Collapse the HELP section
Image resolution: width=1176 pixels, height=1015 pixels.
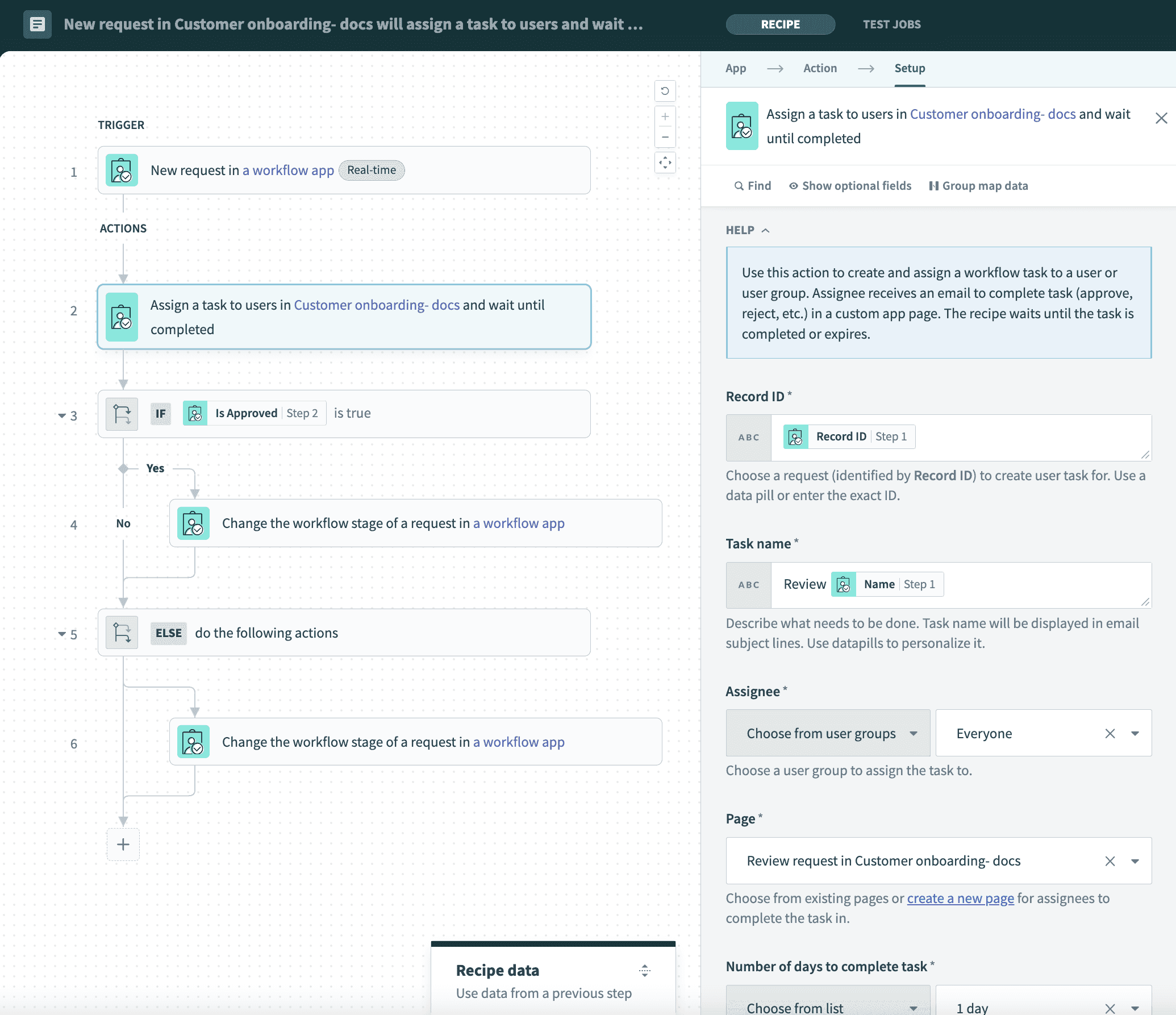coord(765,230)
